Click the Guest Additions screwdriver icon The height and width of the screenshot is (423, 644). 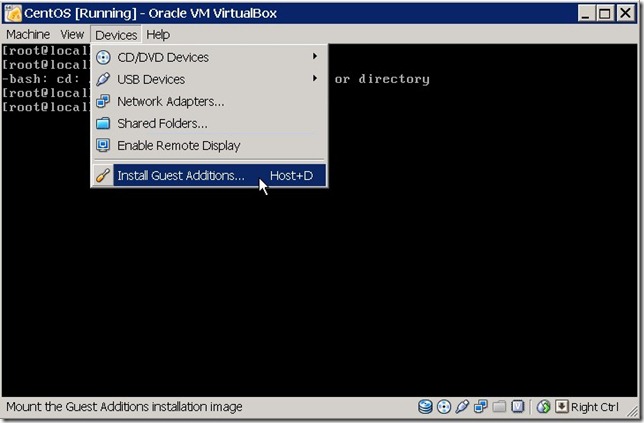coord(103,175)
